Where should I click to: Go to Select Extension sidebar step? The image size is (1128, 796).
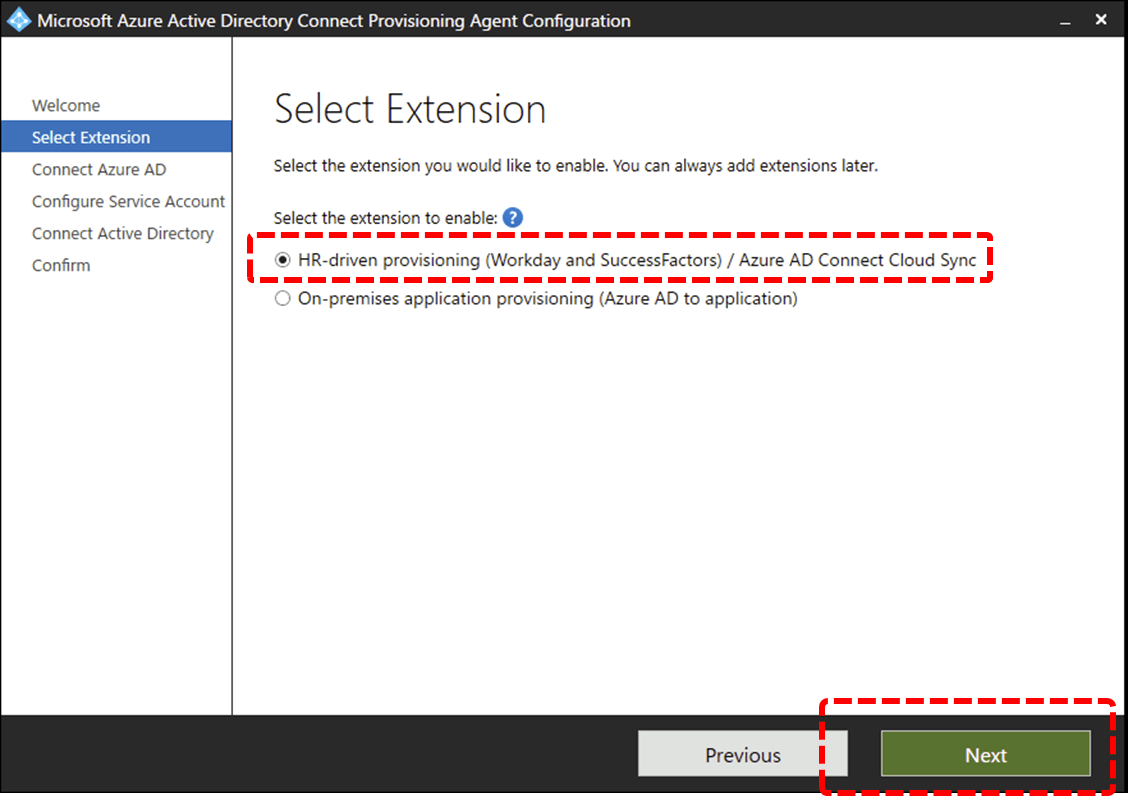117,137
